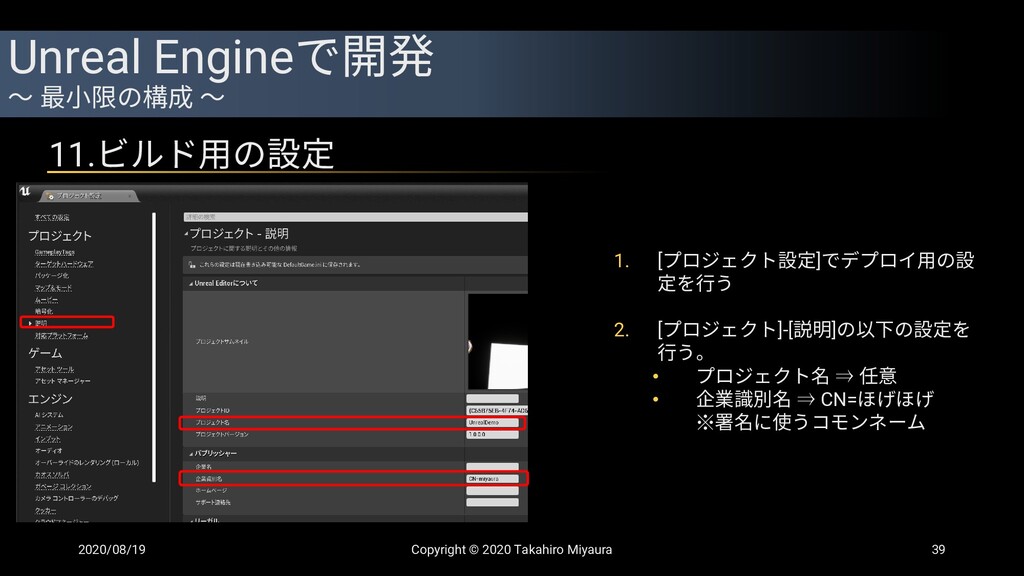Open オーバーライドのレンダリング(ローカル) settings
The width and height of the screenshot is (1024, 576).
pyautogui.click(x=86, y=462)
